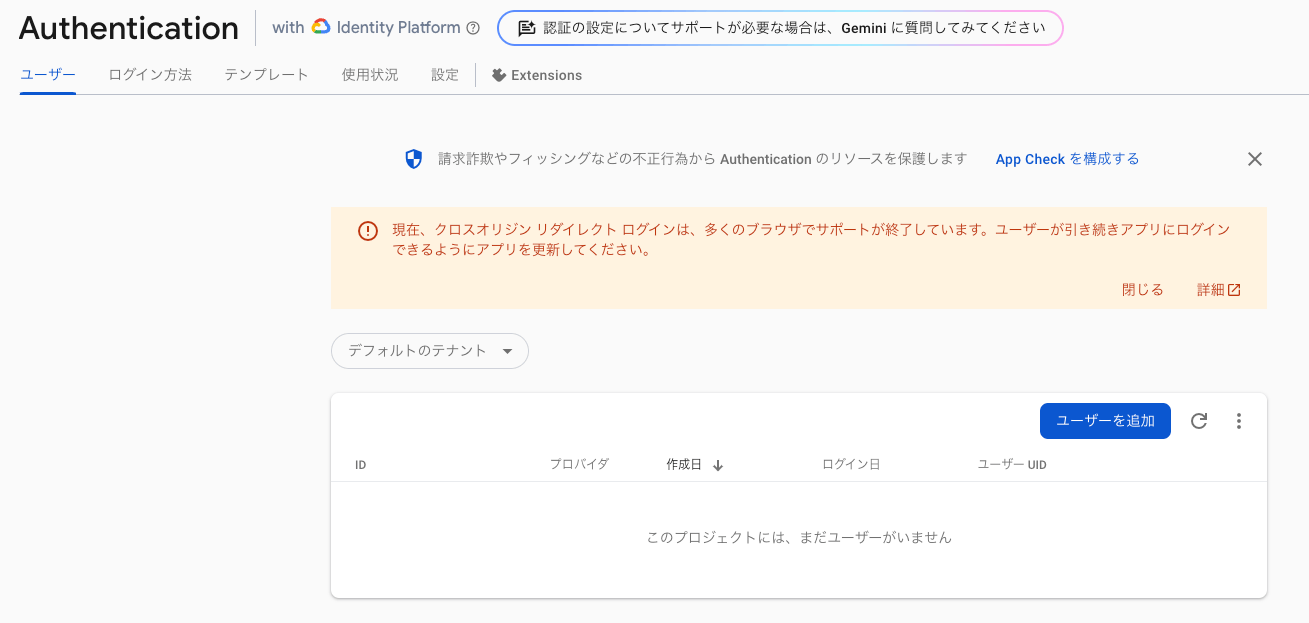Sort by 作成日 column header
This screenshot has width=1309, height=623.
click(x=684, y=465)
